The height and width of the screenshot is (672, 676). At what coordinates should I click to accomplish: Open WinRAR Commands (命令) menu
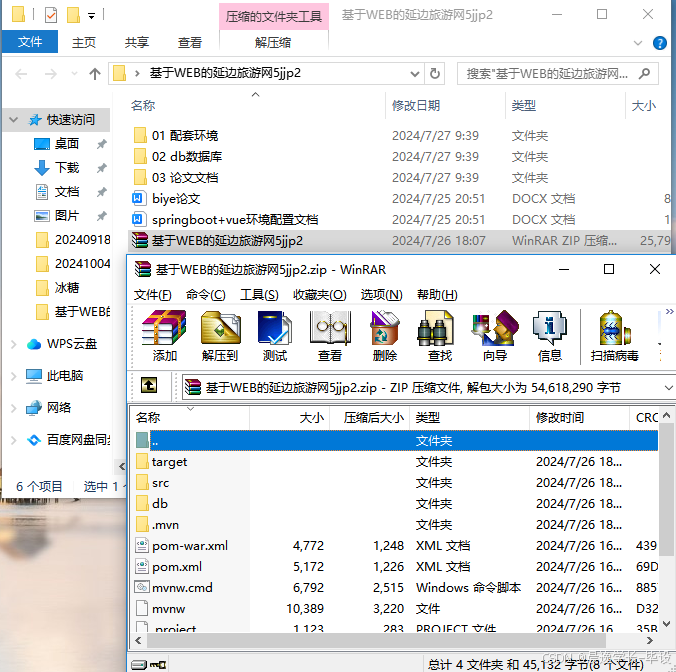[x=205, y=295]
